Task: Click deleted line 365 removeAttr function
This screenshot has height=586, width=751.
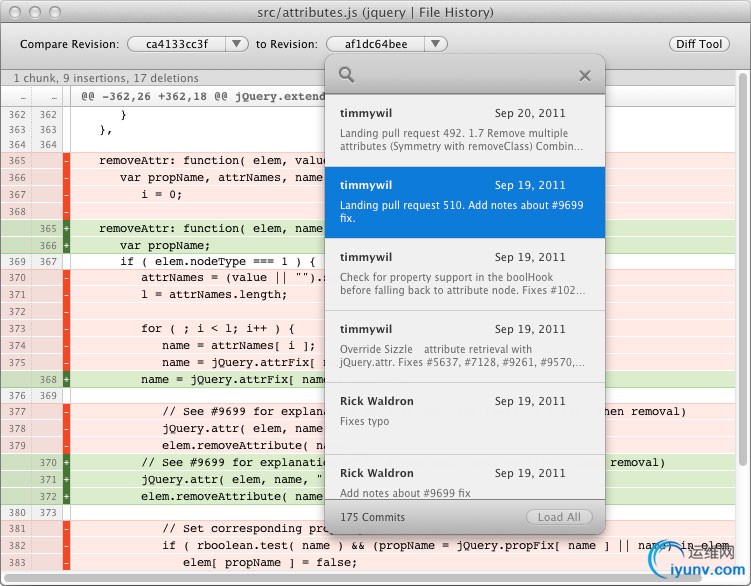Action: click(x=211, y=161)
